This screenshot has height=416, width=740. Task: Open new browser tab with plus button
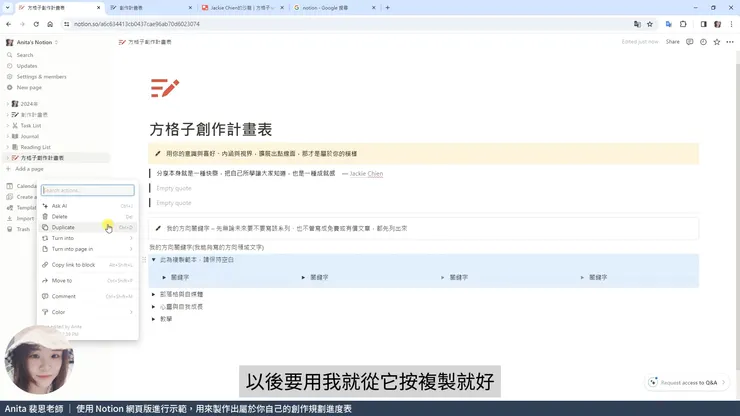pyautogui.click(x=387, y=8)
